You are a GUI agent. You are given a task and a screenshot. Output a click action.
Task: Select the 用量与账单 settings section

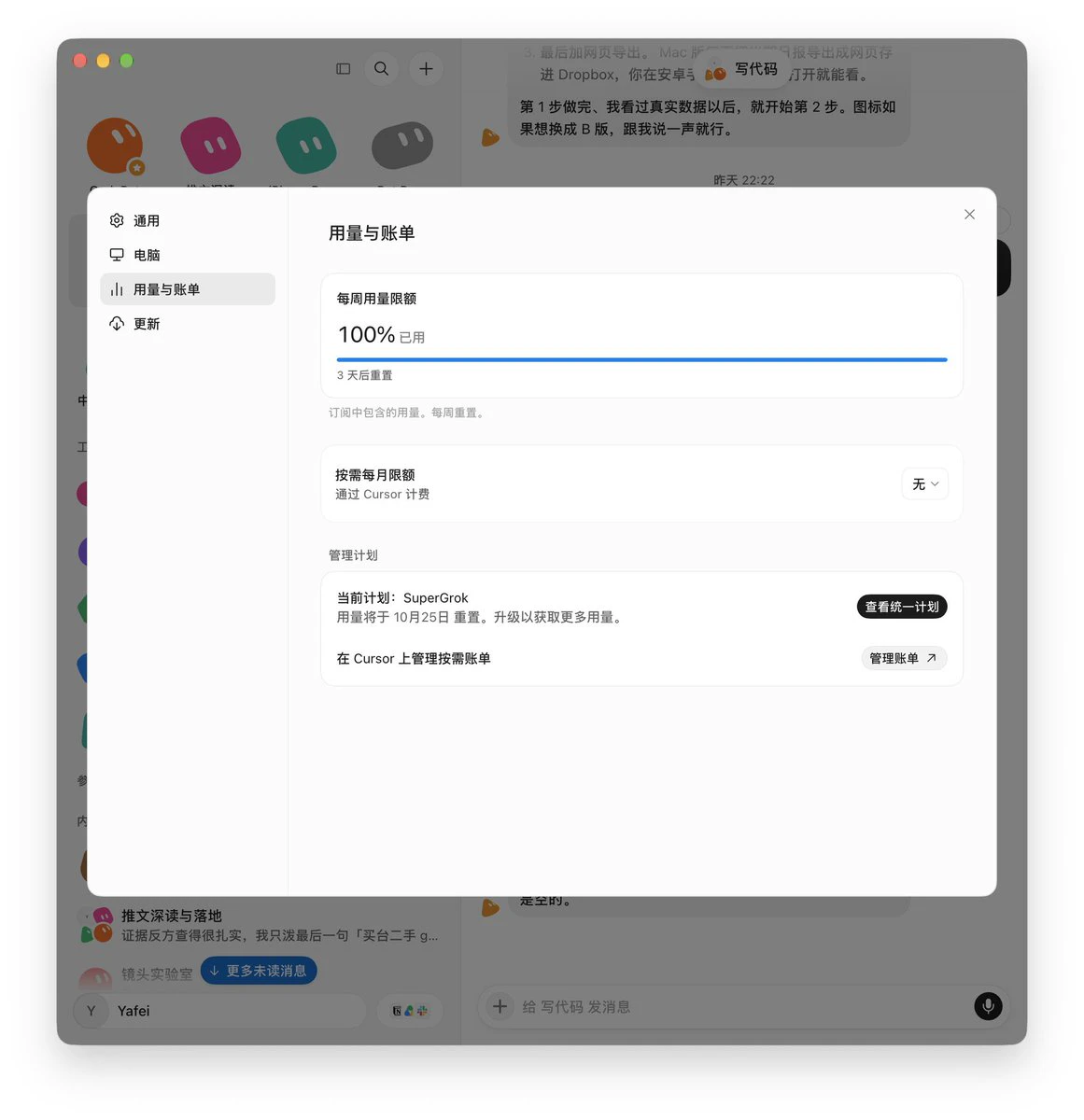tap(188, 289)
